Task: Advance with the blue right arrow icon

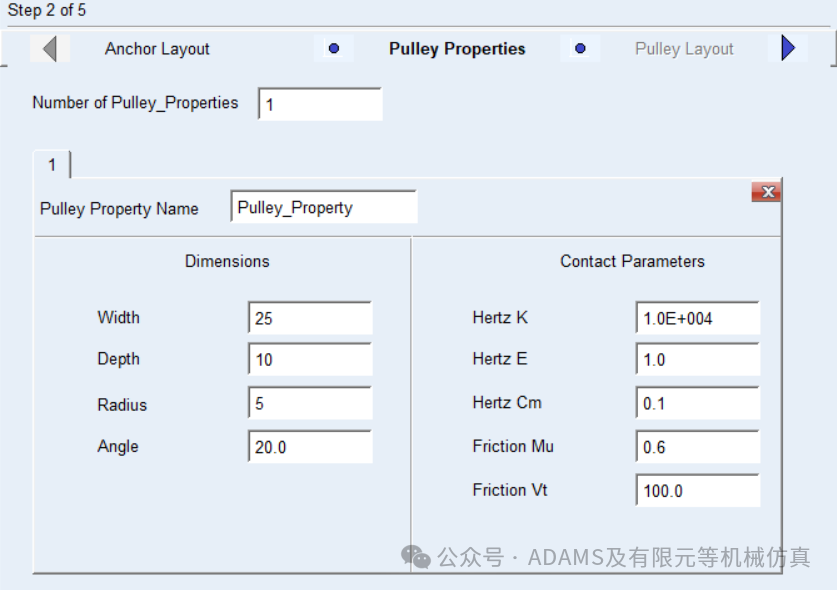Action: 788,48
